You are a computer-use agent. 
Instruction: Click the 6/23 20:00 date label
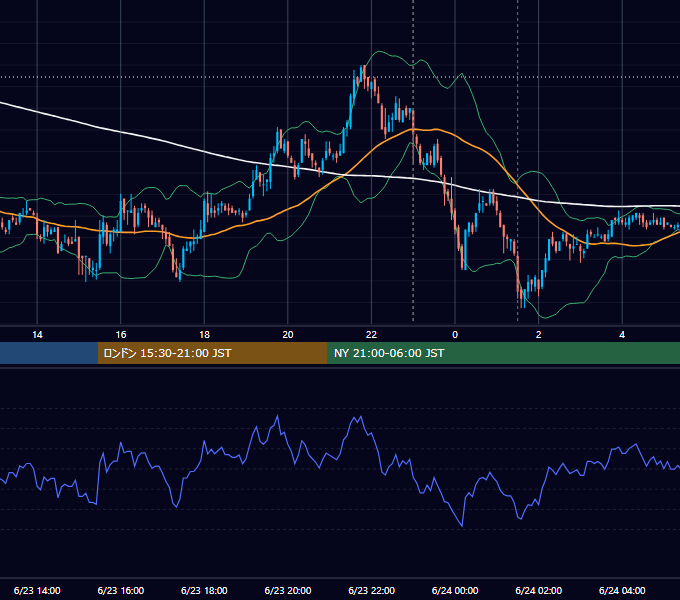[288, 590]
